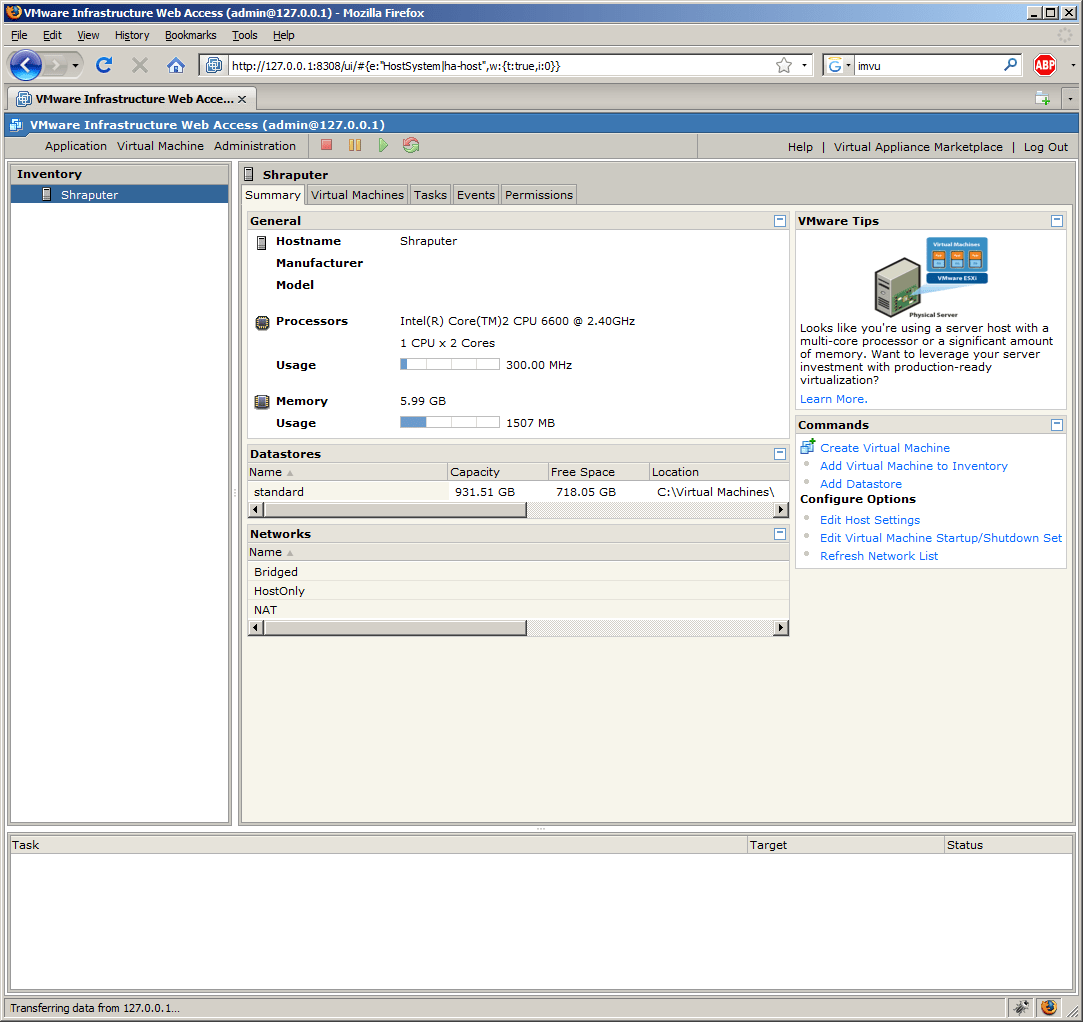Screen dimensions: 1083x1022
Task: Click the search magnifier icon
Action: pos(1010,65)
